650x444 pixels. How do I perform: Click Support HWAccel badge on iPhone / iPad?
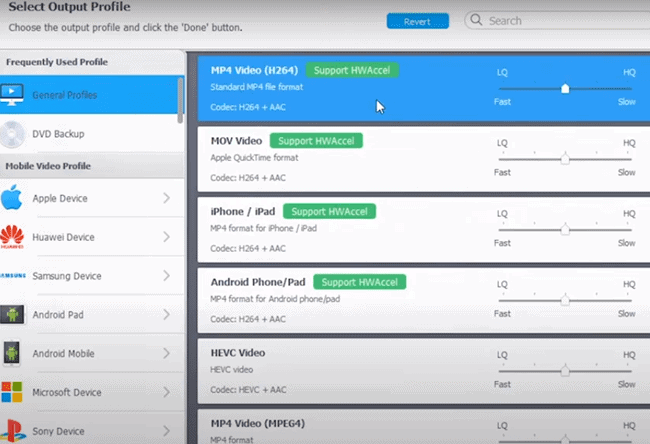click(329, 211)
